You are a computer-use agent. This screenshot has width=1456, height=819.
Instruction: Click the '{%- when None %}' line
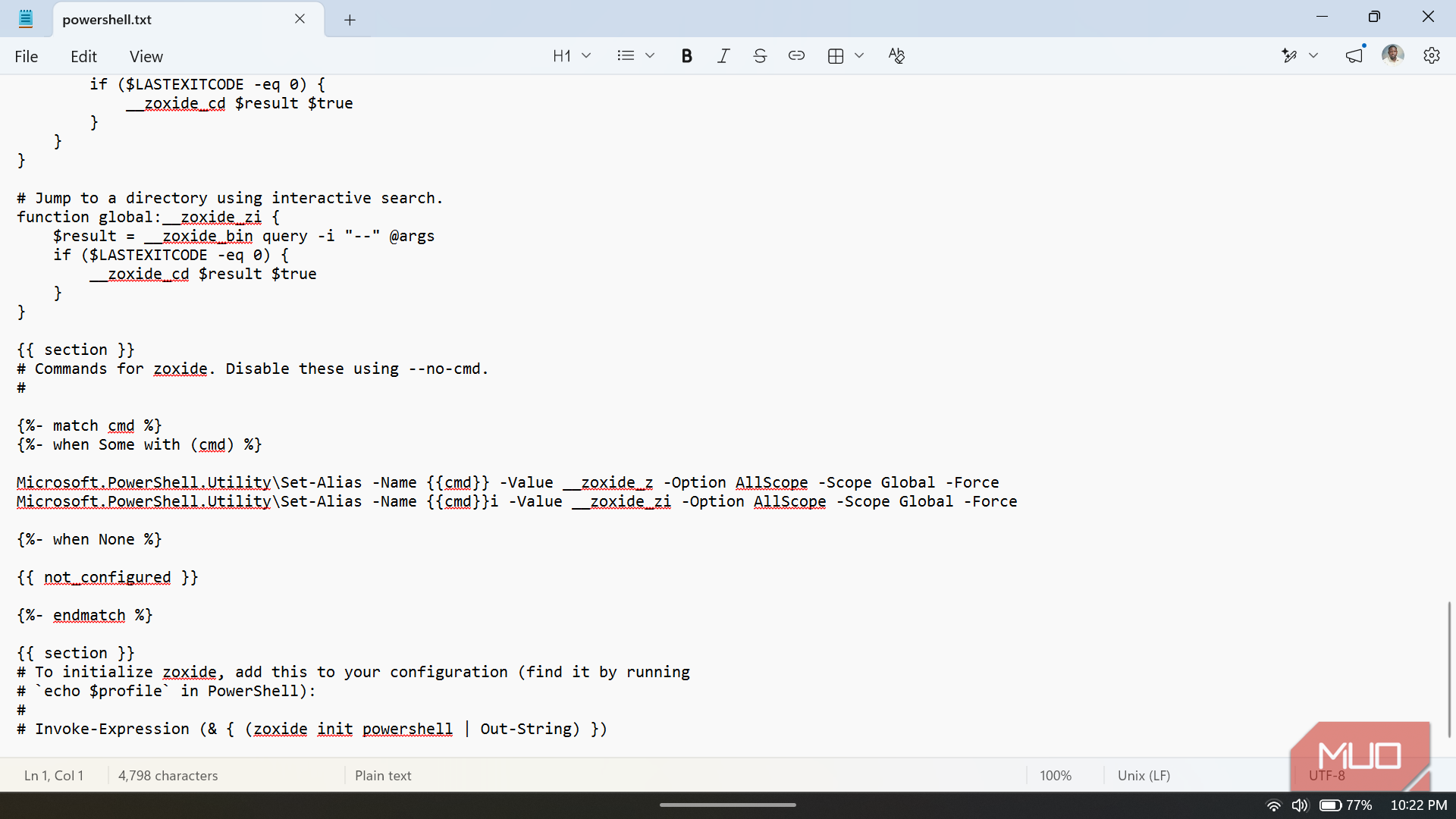point(89,539)
